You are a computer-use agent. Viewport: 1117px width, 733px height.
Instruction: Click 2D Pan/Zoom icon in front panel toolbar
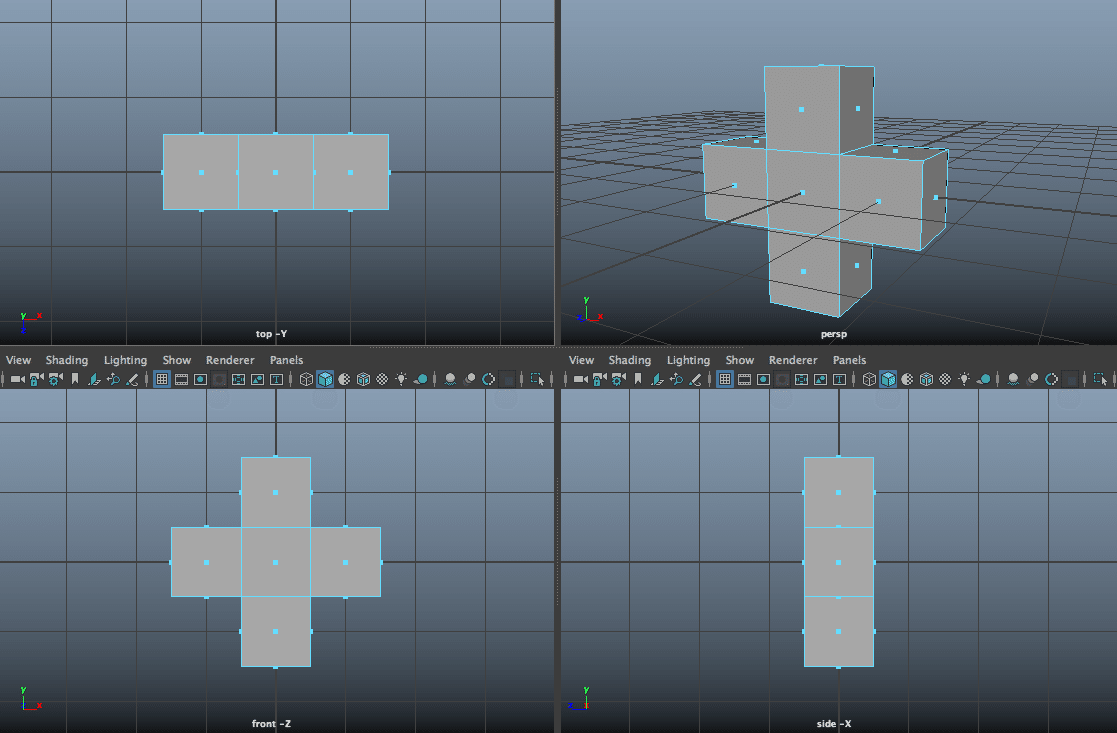coord(113,379)
